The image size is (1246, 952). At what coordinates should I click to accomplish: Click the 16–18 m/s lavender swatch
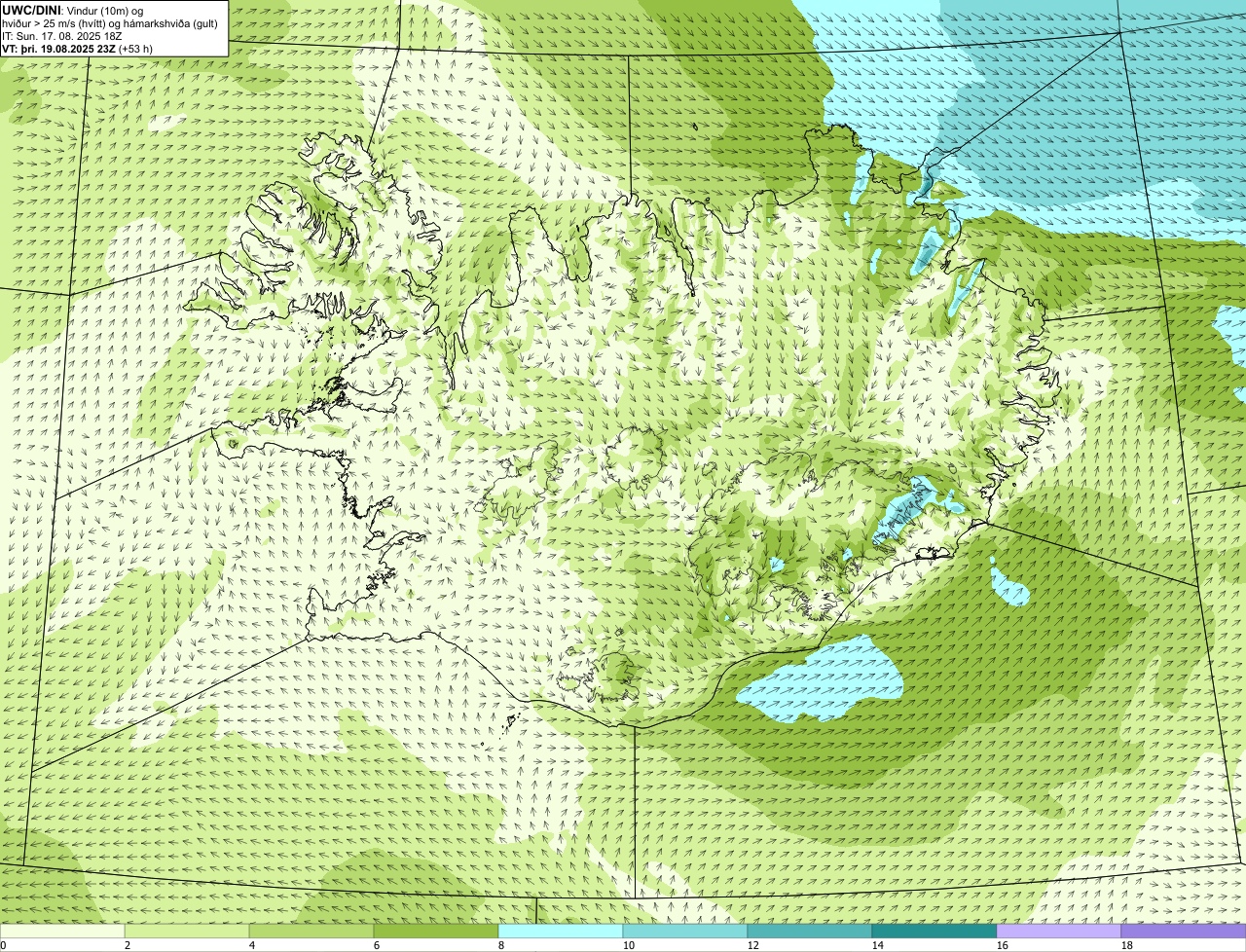coord(1059,932)
